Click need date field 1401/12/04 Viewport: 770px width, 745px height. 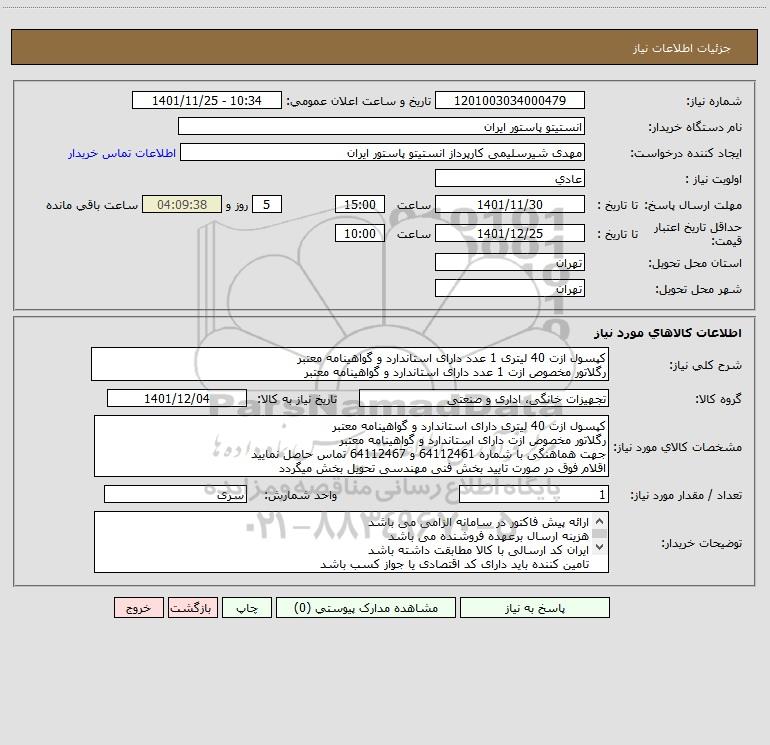[177, 399]
